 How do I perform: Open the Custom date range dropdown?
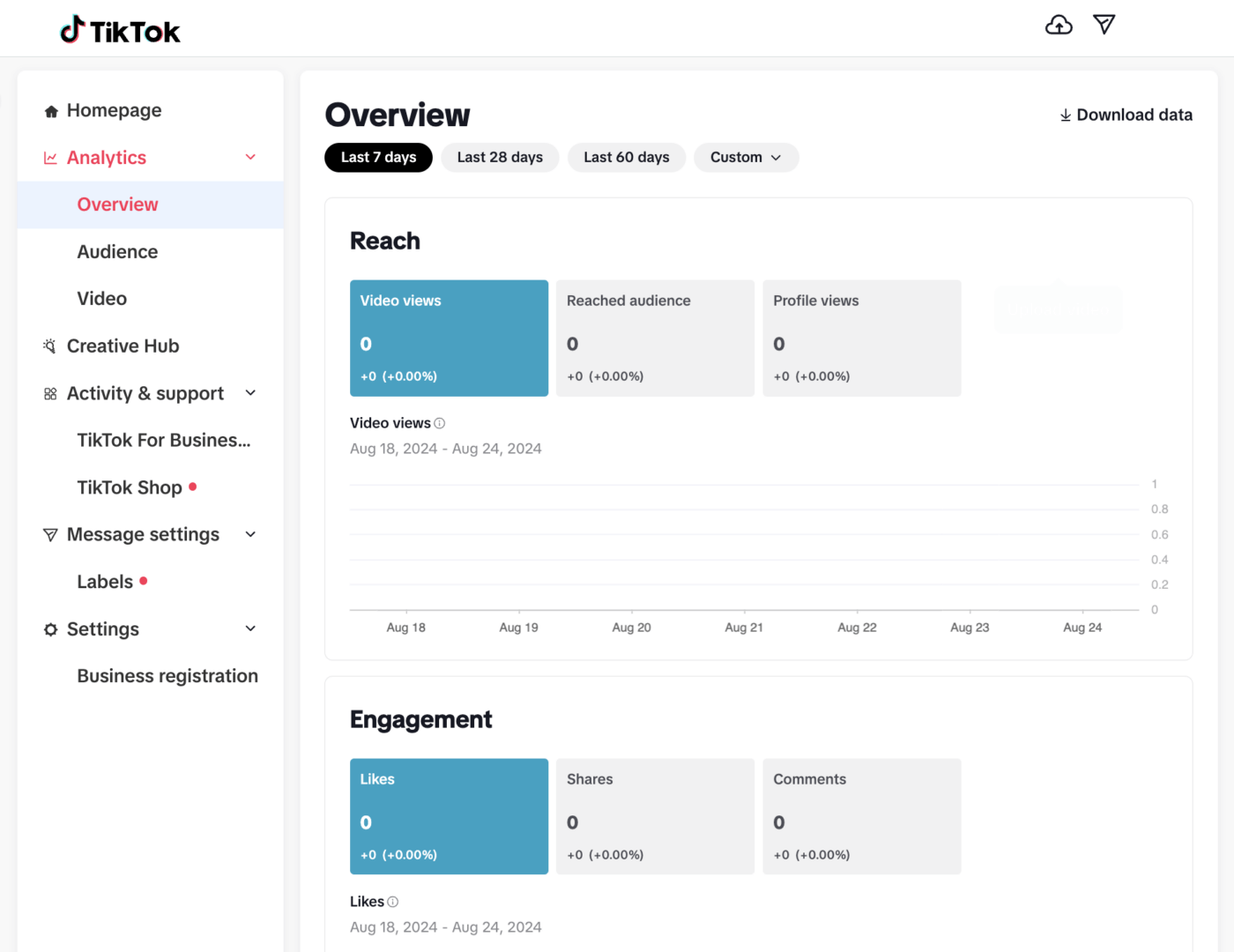coord(746,157)
